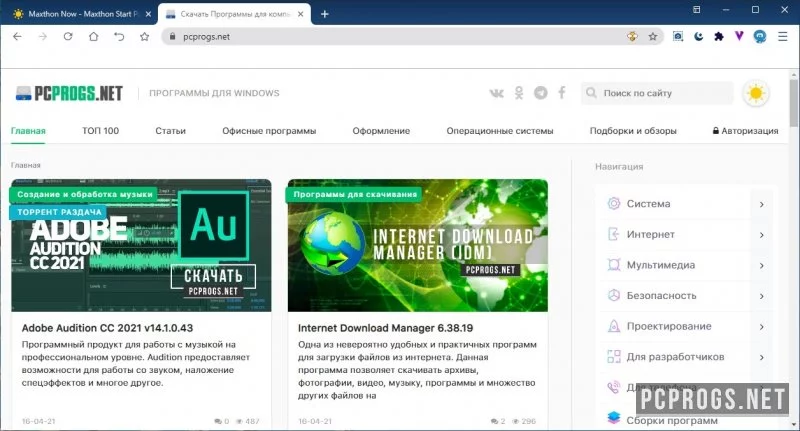Open the screenshot capture toolbar icon
800x431 pixels.
(678, 36)
